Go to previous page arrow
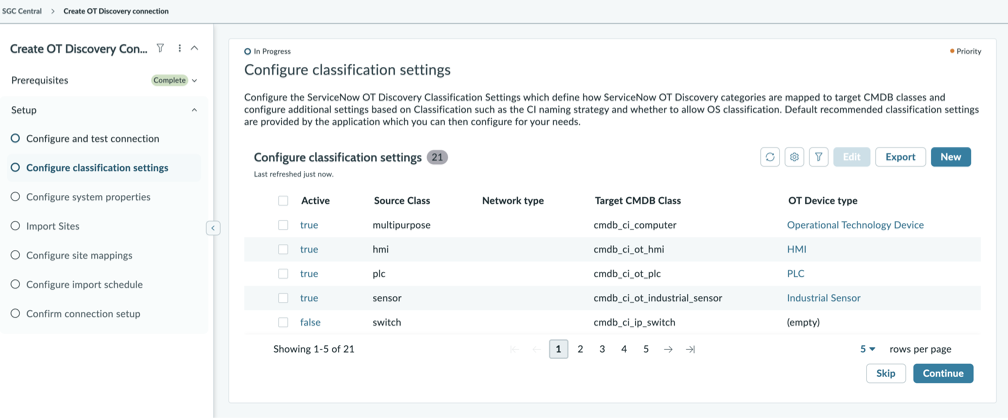Viewport: 1008px width, 420px height. [x=536, y=349]
